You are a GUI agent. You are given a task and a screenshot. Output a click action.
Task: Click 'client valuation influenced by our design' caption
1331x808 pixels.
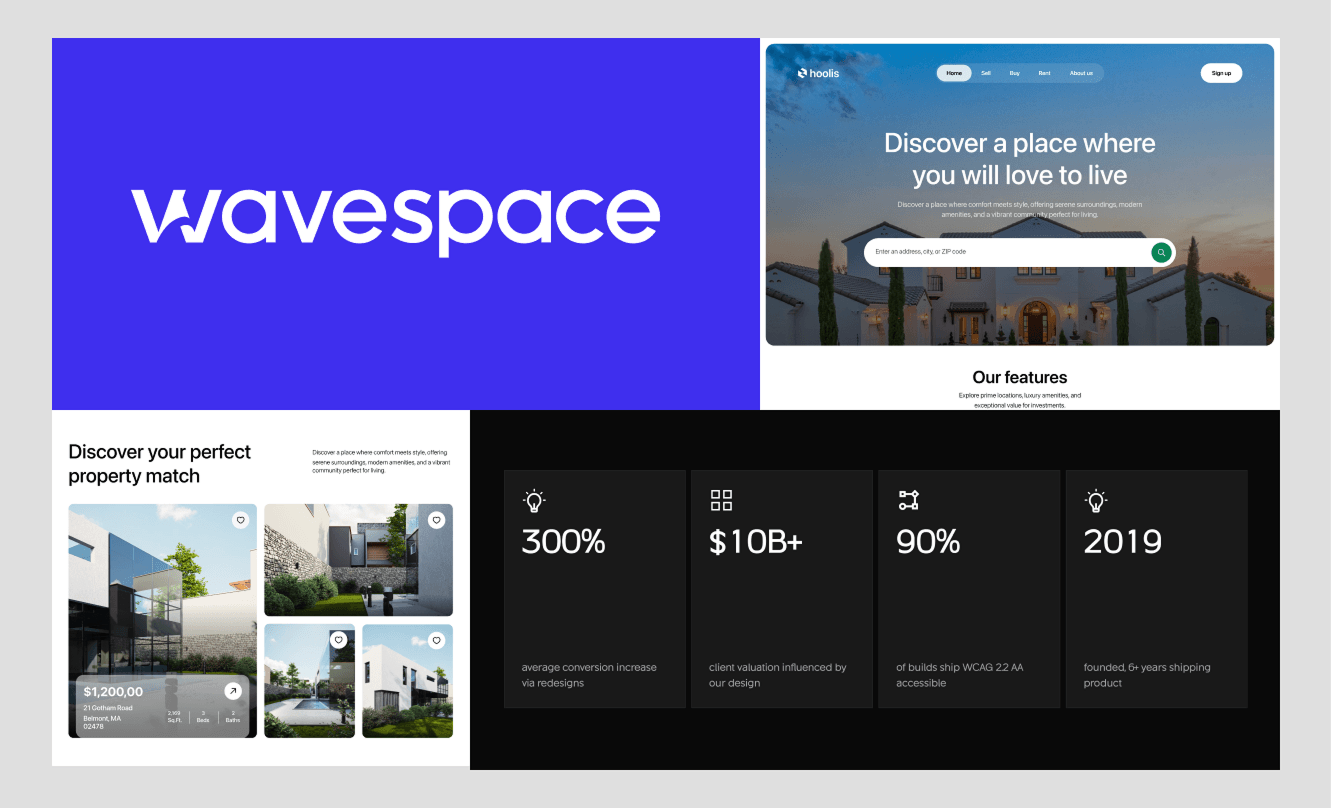[x=778, y=675]
